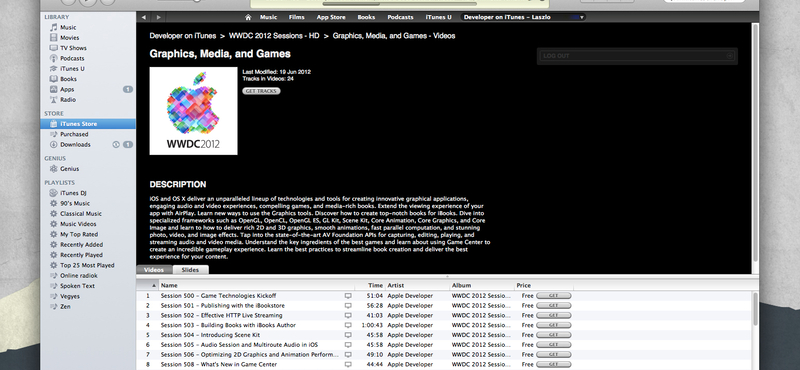Viewport: 800px width, 370px height.
Task: Open the iTunes DJ playlist icon
Action: [54, 193]
